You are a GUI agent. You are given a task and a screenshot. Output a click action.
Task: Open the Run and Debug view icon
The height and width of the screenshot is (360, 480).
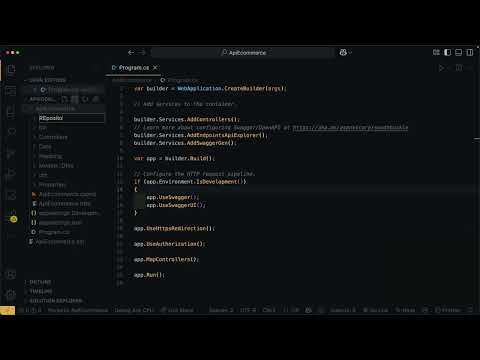pyautogui.click(x=11, y=174)
